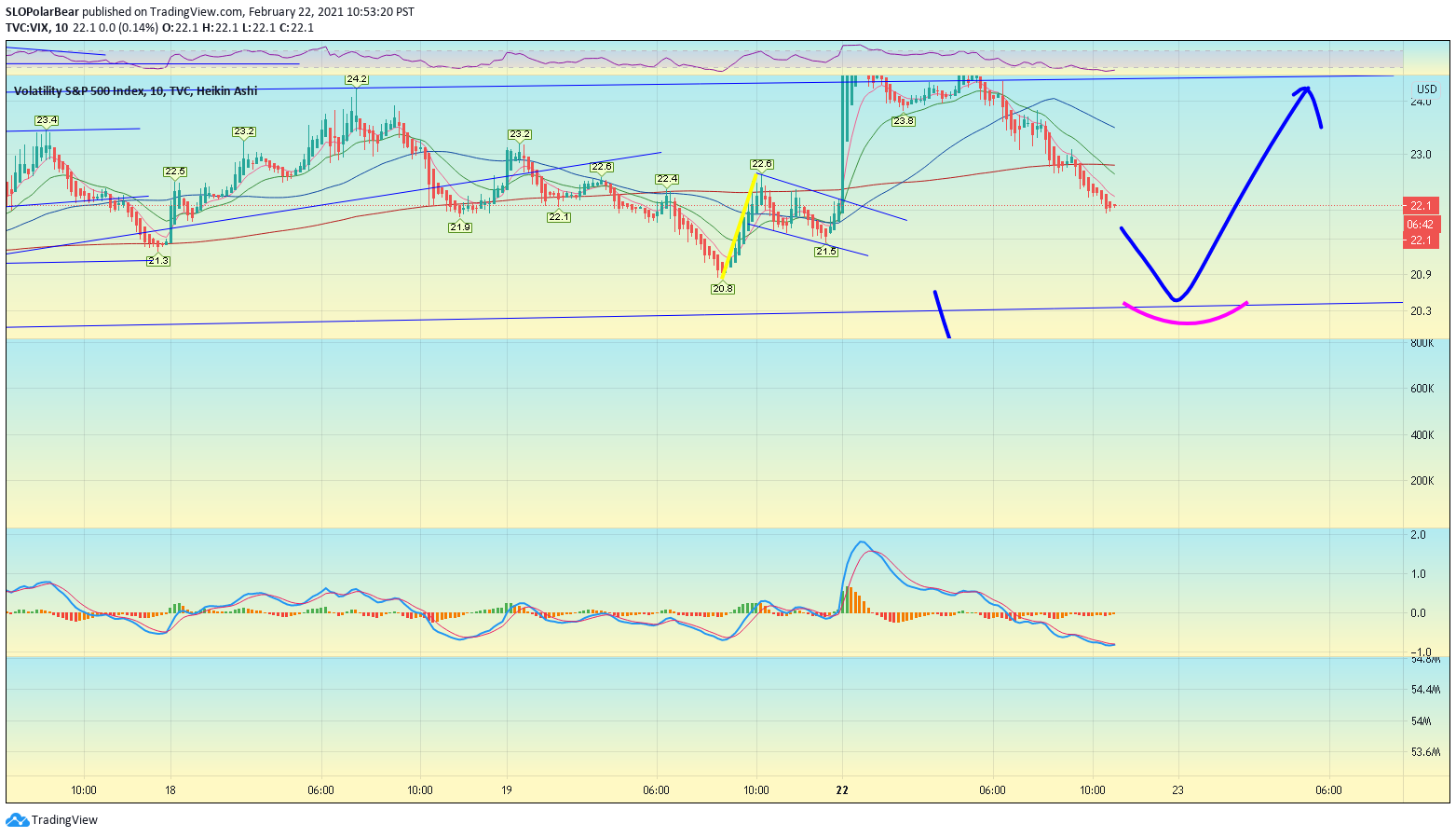Click the 20.9 price axis value
The image size is (1456, 837).
point(1421,275)
